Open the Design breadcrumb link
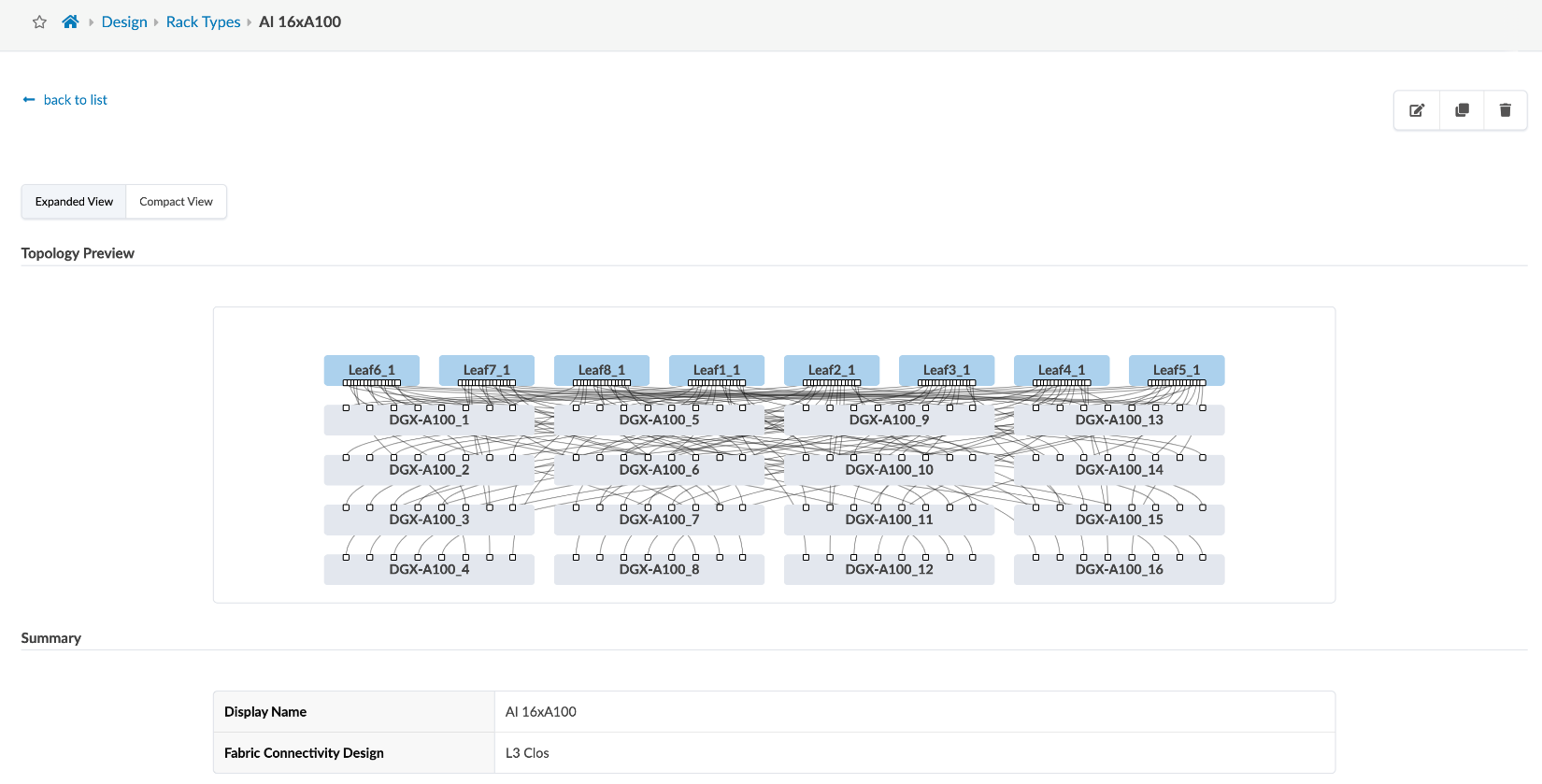The width and height of the screenshot is (1542, 784). point(124,21)
